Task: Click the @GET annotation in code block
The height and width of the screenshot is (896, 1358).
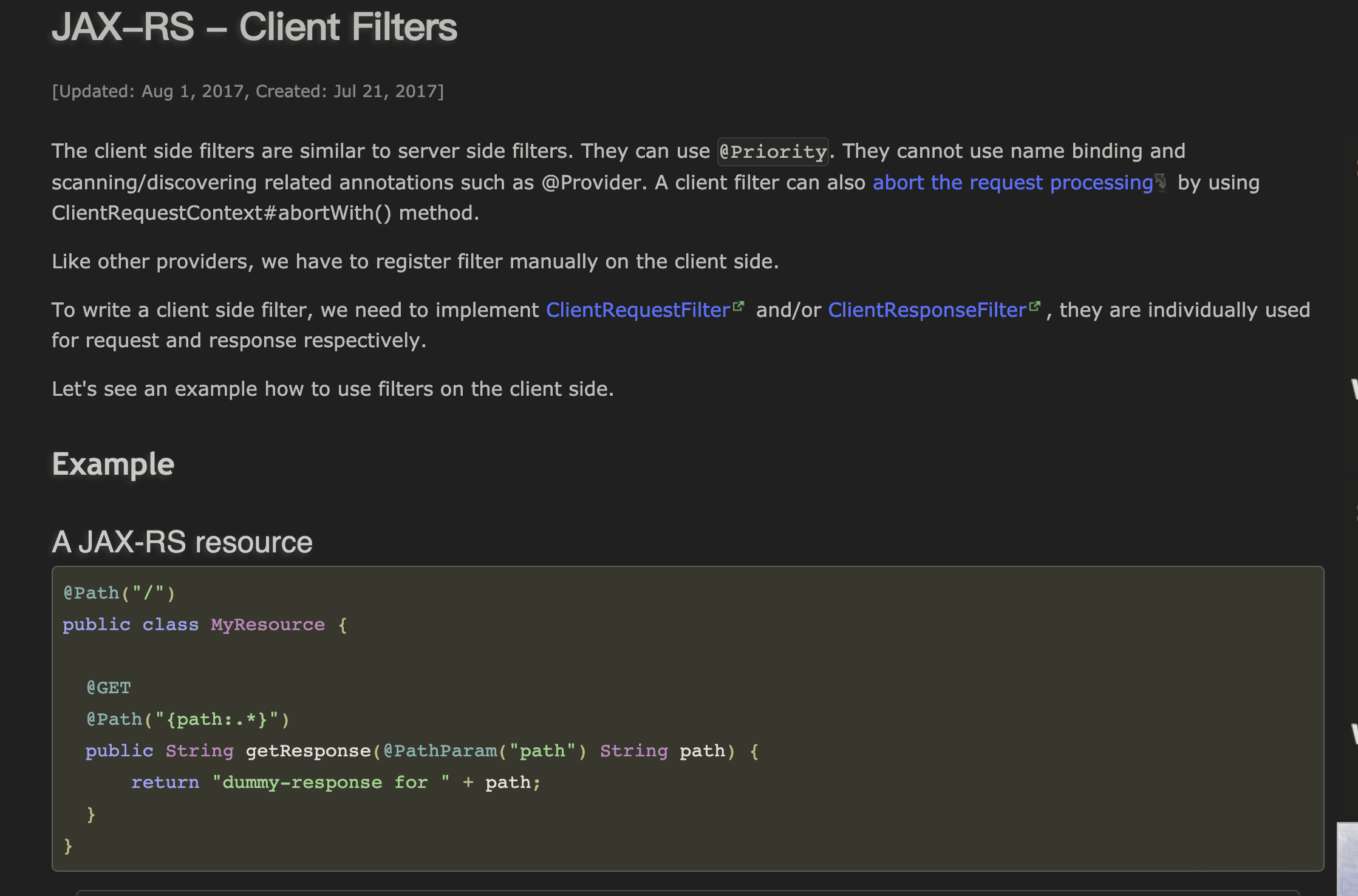Action: coord(108,688)
